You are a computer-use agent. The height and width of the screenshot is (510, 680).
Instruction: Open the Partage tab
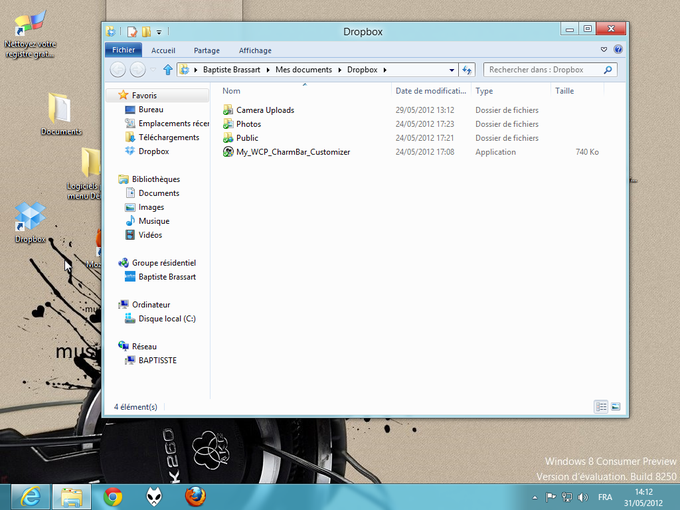[x=206, y=50]
